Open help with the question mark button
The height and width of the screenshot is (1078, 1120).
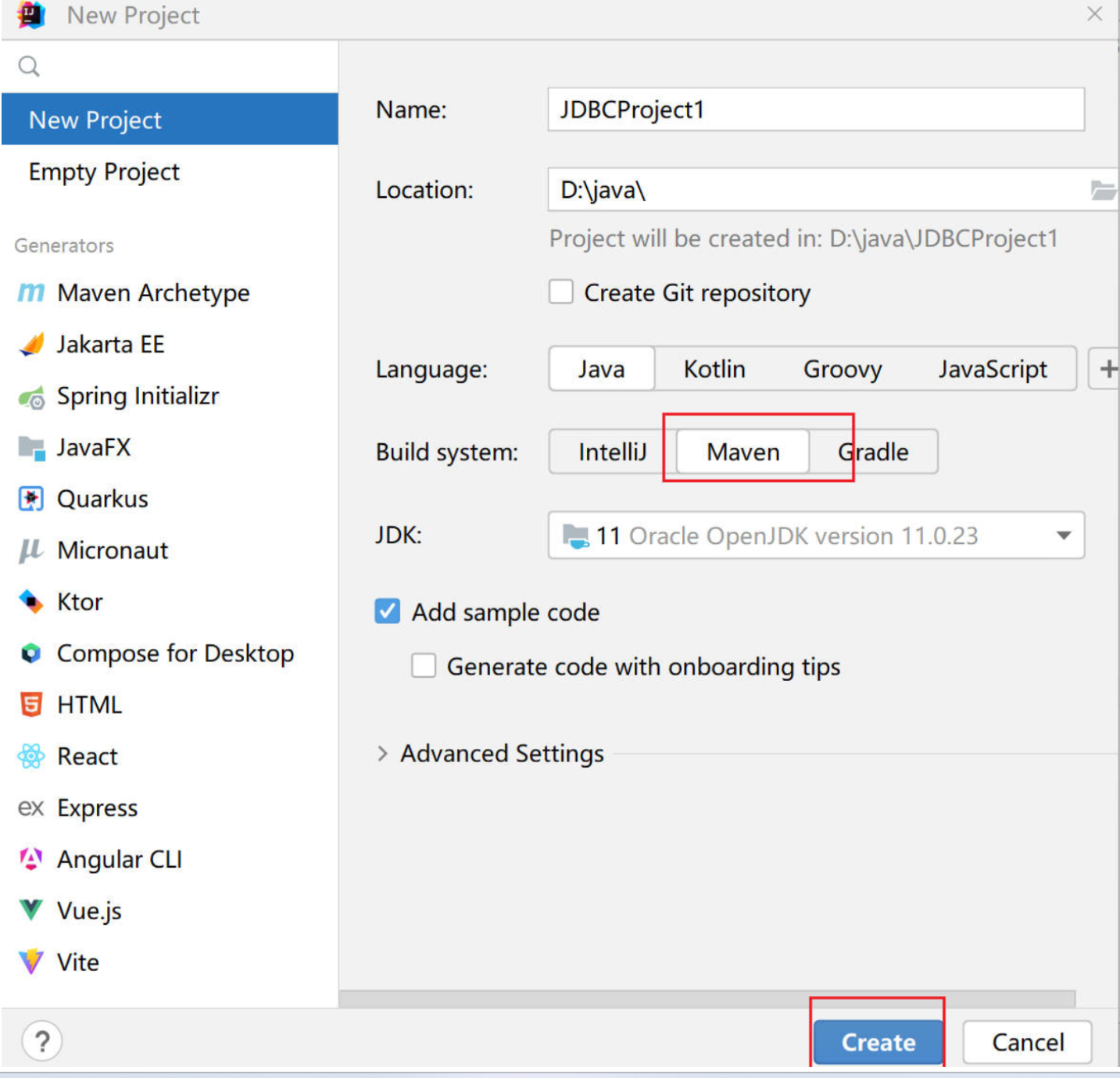(x=42, y=1041)
